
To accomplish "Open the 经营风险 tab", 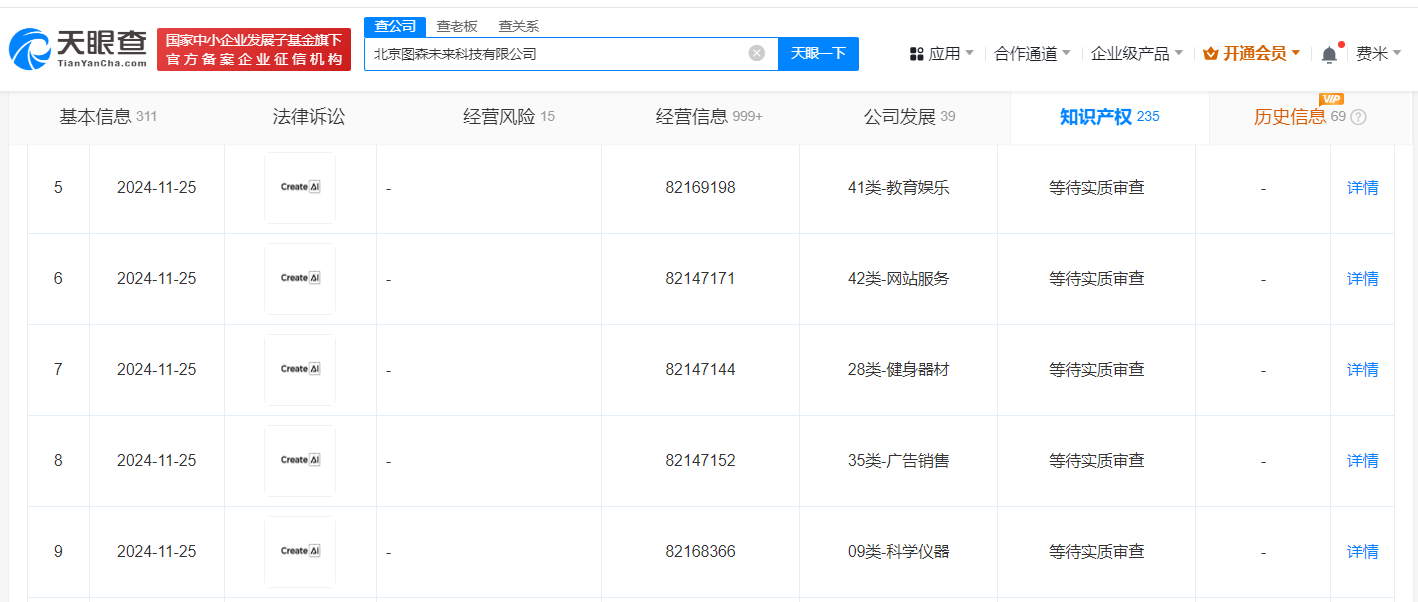I will [508, 117].
